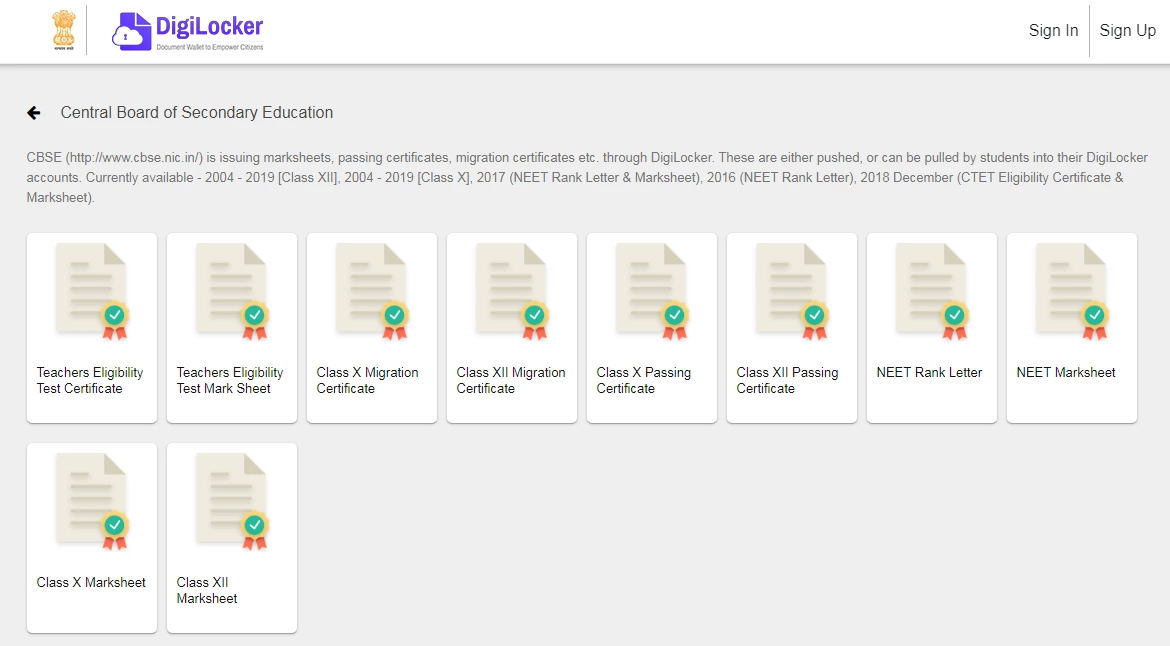The width and height of the screenshot is (1170, 646).
Task: Click the 'Class X Passing Certificate' label
Action: [x=643, y=380]
